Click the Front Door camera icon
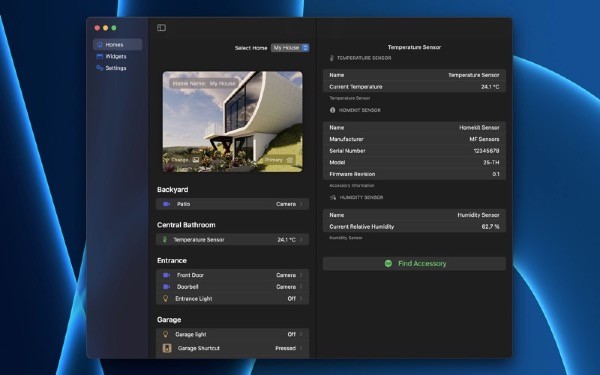This screenshot has width=600, height=375. [x=166, y=275]
